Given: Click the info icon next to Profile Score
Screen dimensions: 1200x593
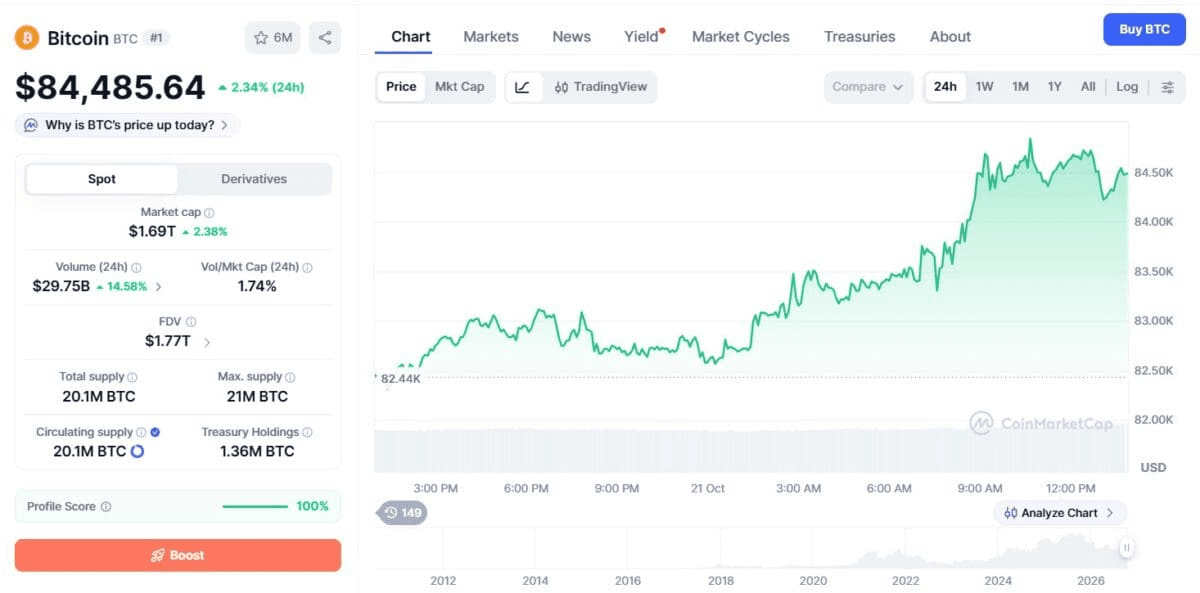Looking at the screenshot, I should [106, 507].
